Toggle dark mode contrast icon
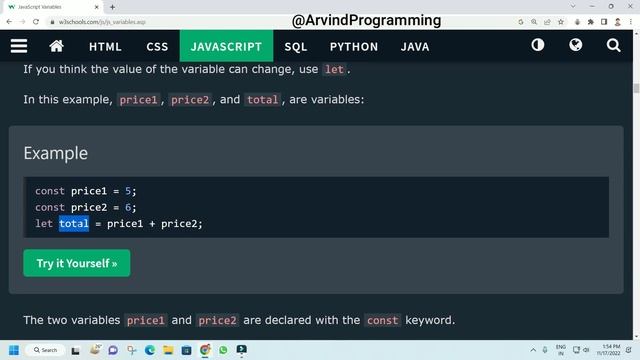The image size is (640, 360). point(538,45)
